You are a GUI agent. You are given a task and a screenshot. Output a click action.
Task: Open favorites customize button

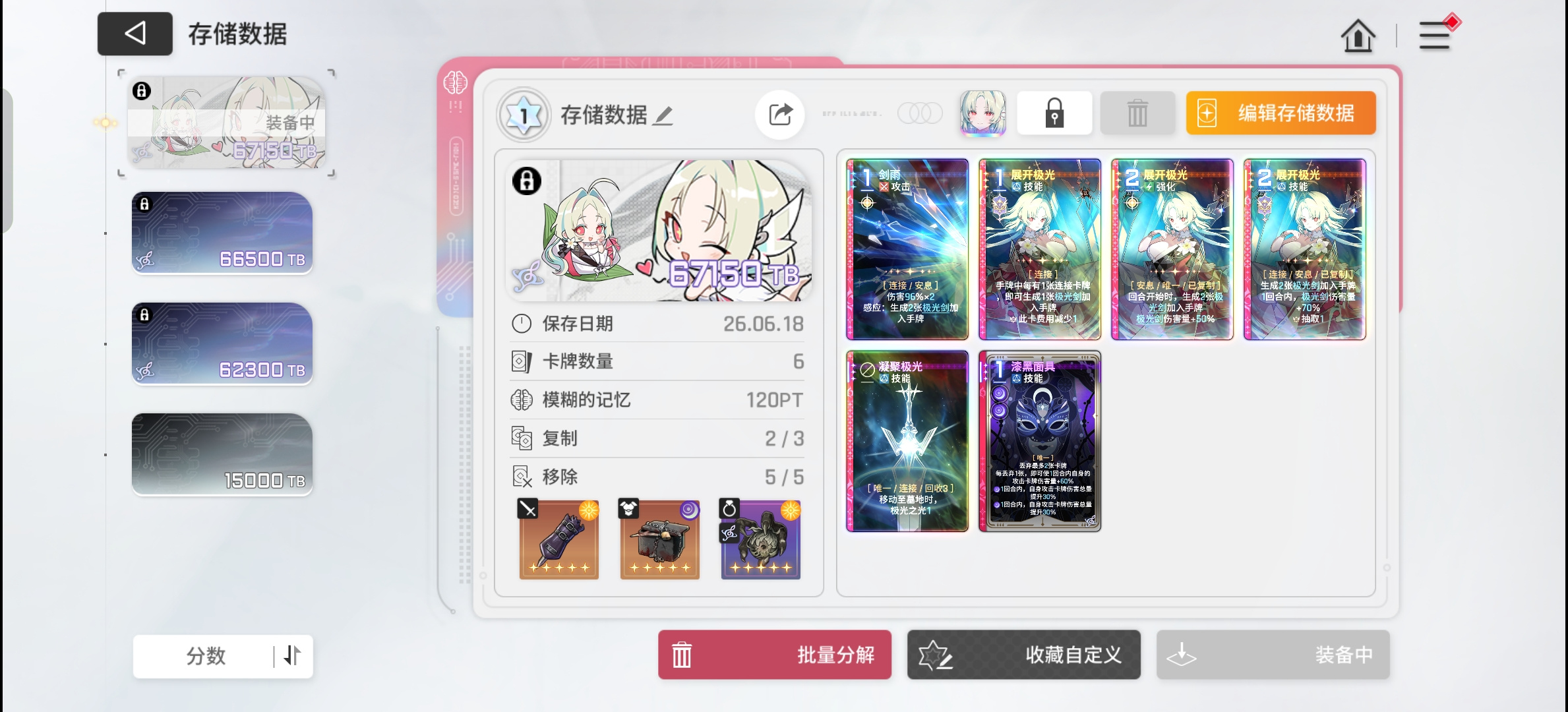click(x=1024, y=655)
